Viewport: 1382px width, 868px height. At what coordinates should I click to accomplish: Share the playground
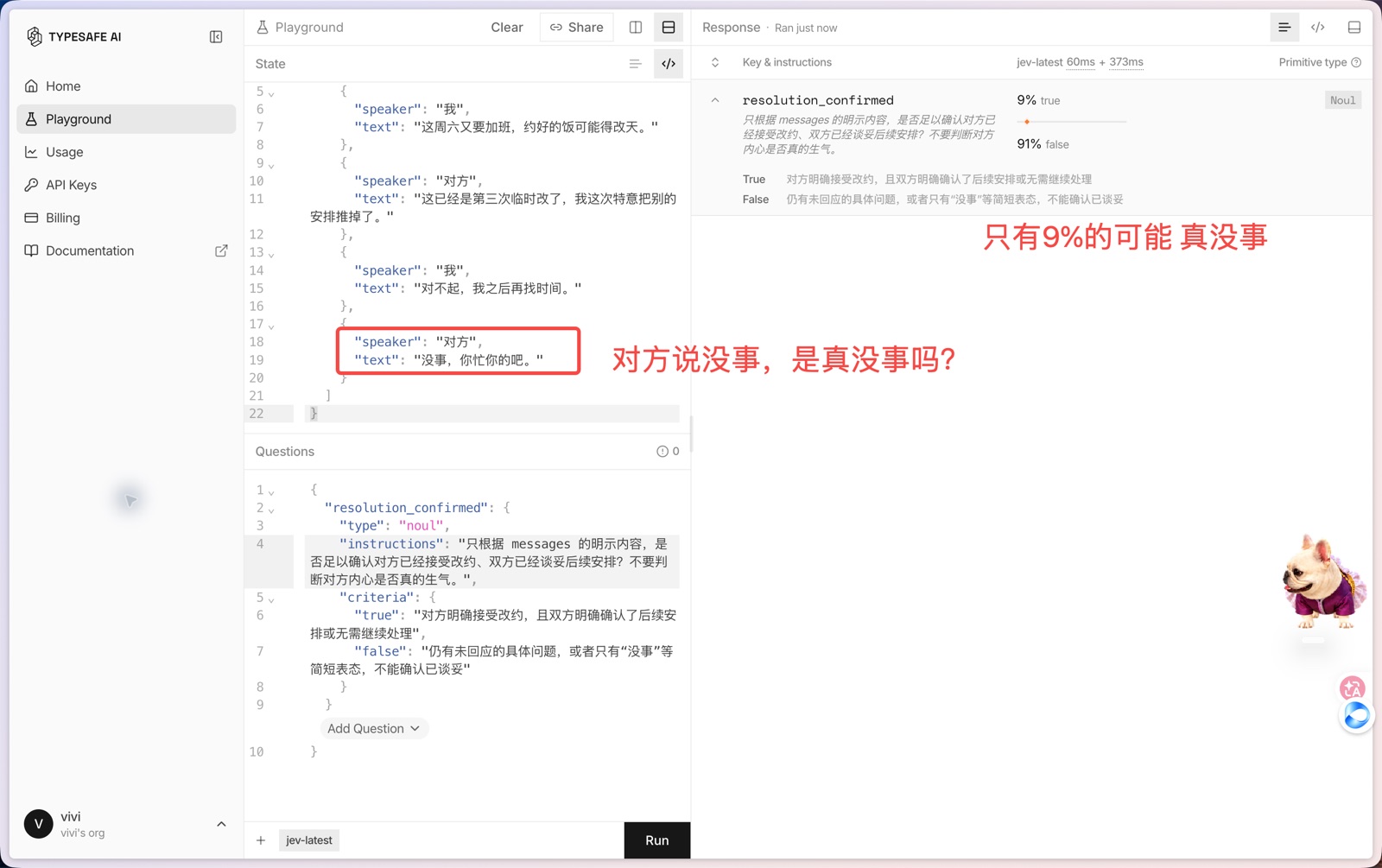coord(577,28)
